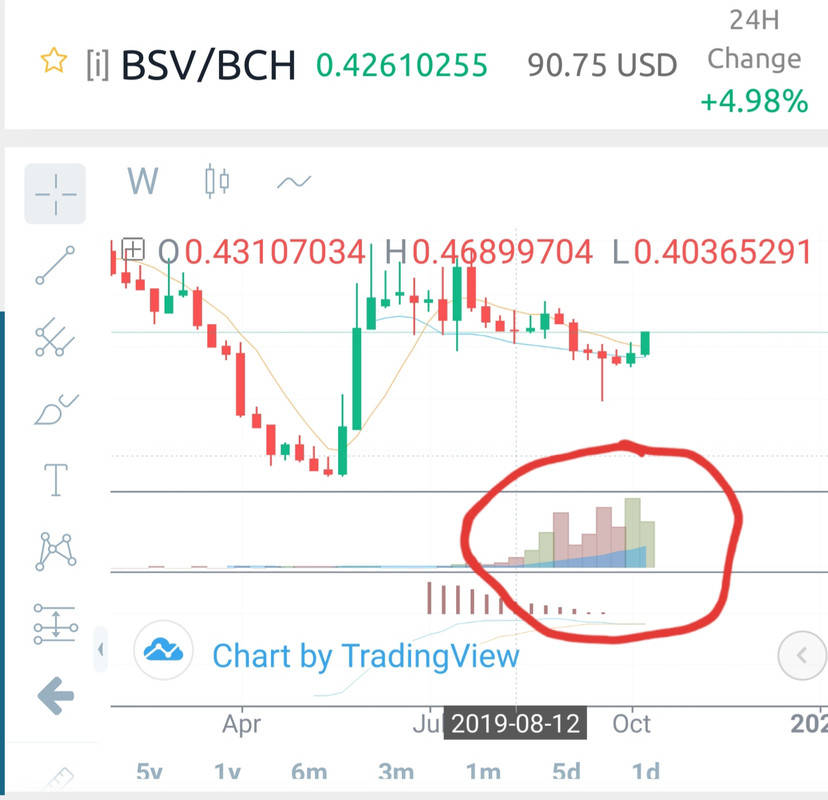Open the Chart by TradingView link
Viewport: 828px width, 800px height.
(x=365, y=656)
